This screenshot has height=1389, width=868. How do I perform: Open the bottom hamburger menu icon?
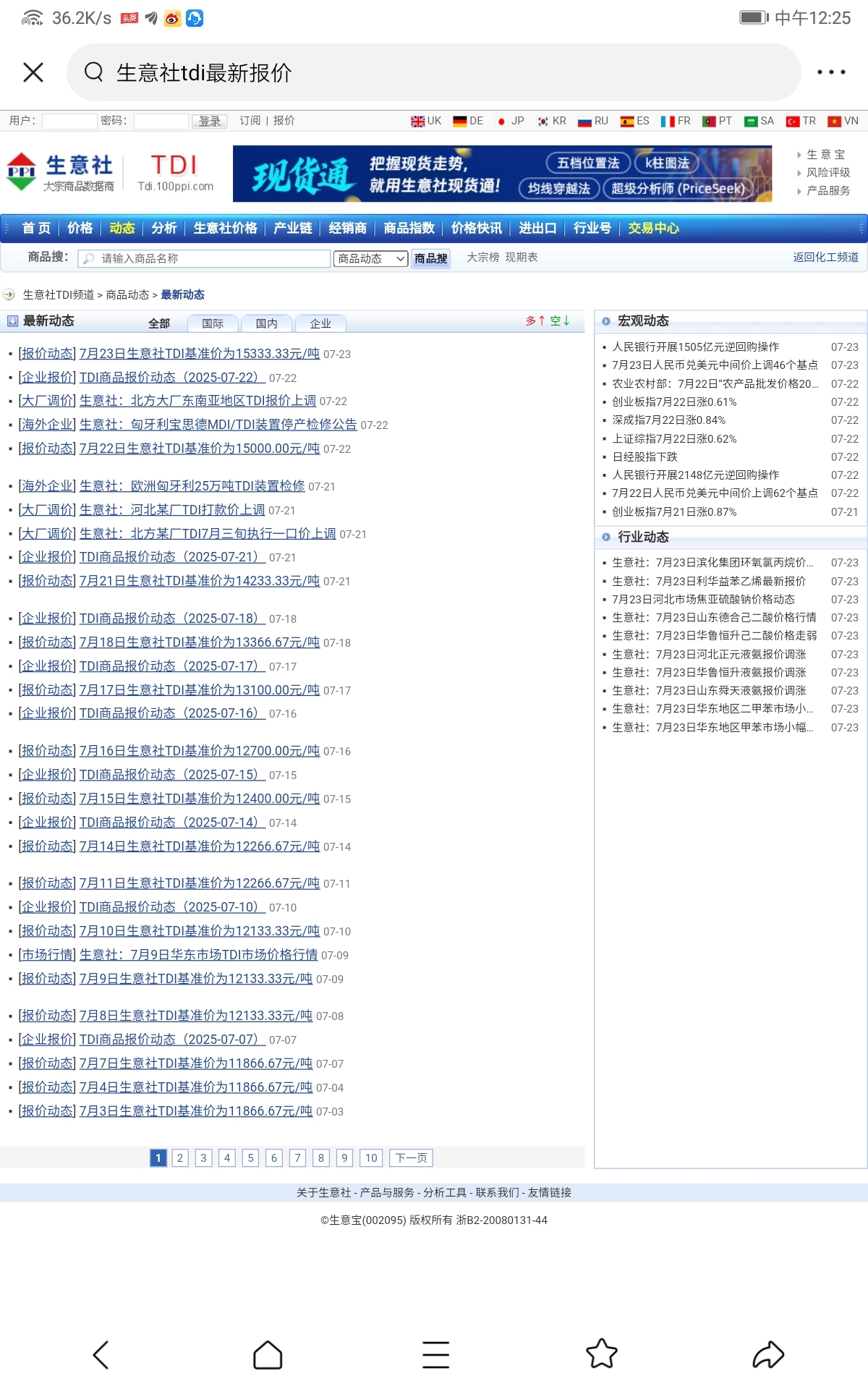tap(435, 1354)
